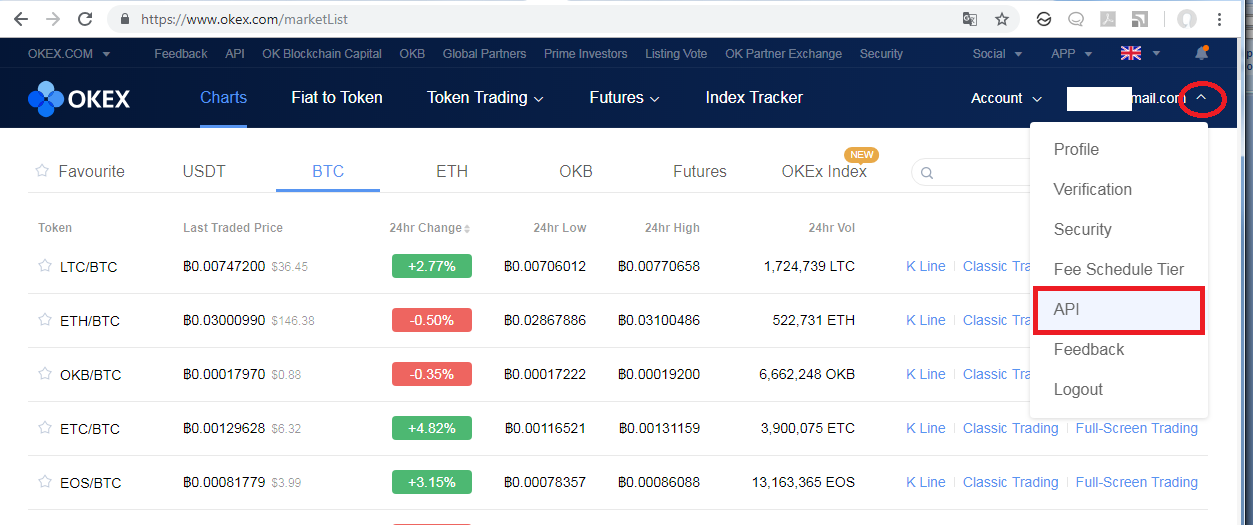The height and width of the screenshot is (525, 1253).
Task: Open OK Partner Exchange link
Action: tap(783, 54)
